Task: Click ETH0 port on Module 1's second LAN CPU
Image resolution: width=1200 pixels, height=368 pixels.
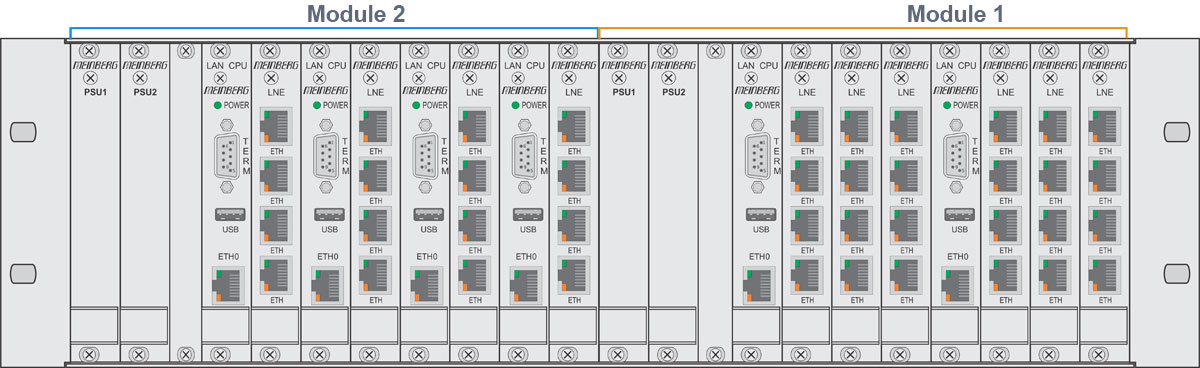Action: tap(956, 286)
